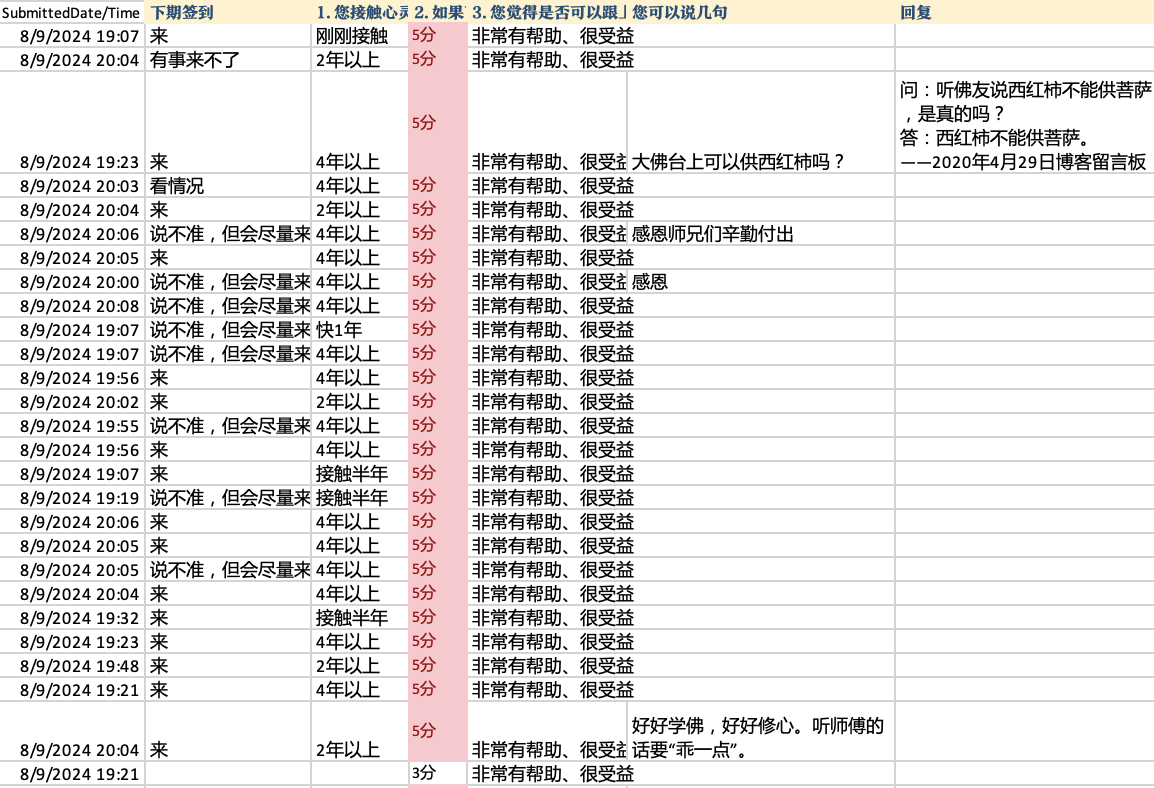Click 说不准，但会尽量来 in the 快1年 row
This screenshot has width=1154, height=788.
click(230, 330)
